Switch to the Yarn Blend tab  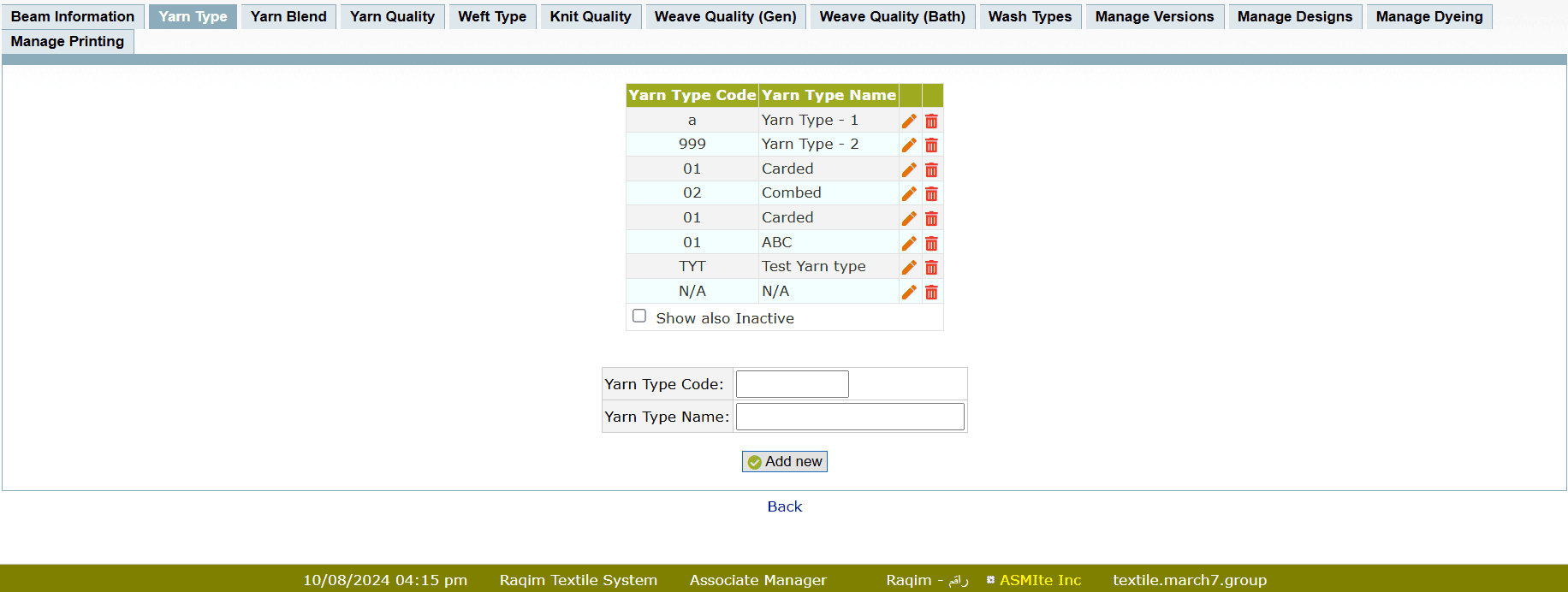click(x=288, y=16)
